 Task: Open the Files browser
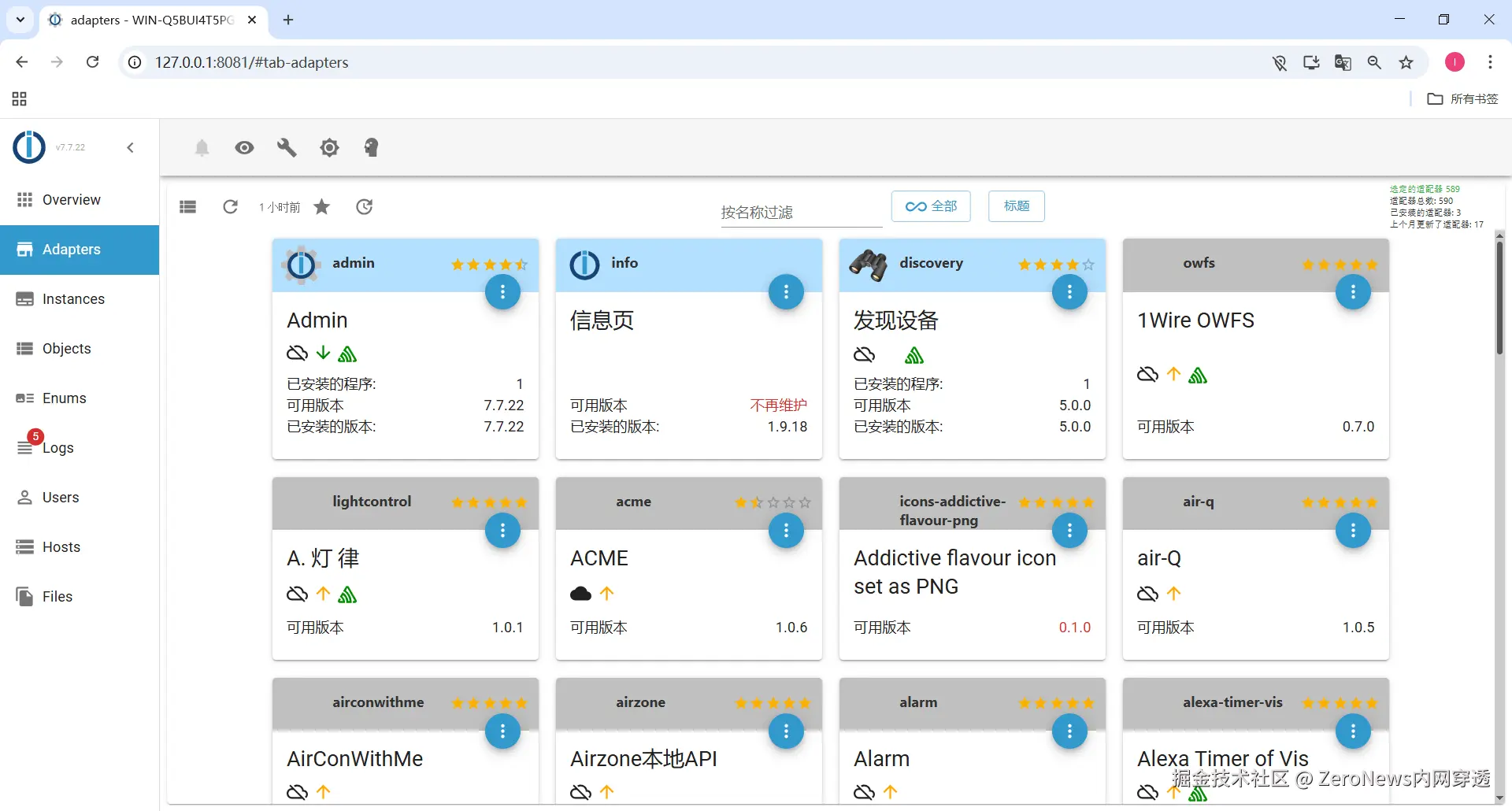tap(80, 597)
